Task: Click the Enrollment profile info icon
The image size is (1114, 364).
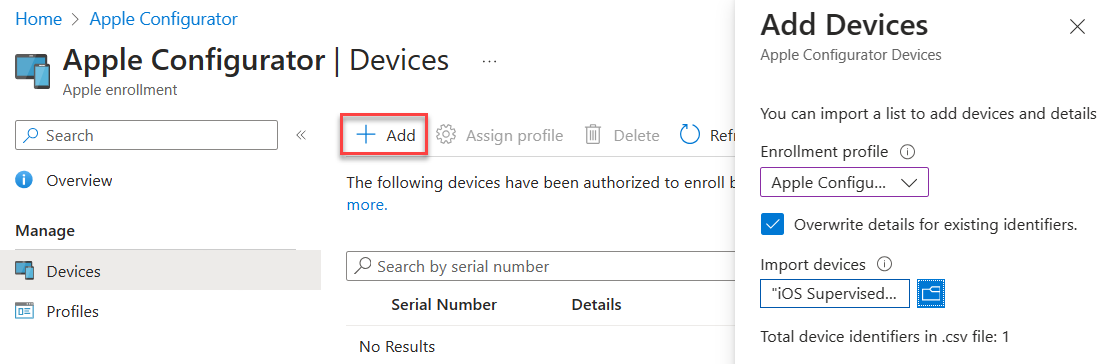Action: (x=907, y=151)
